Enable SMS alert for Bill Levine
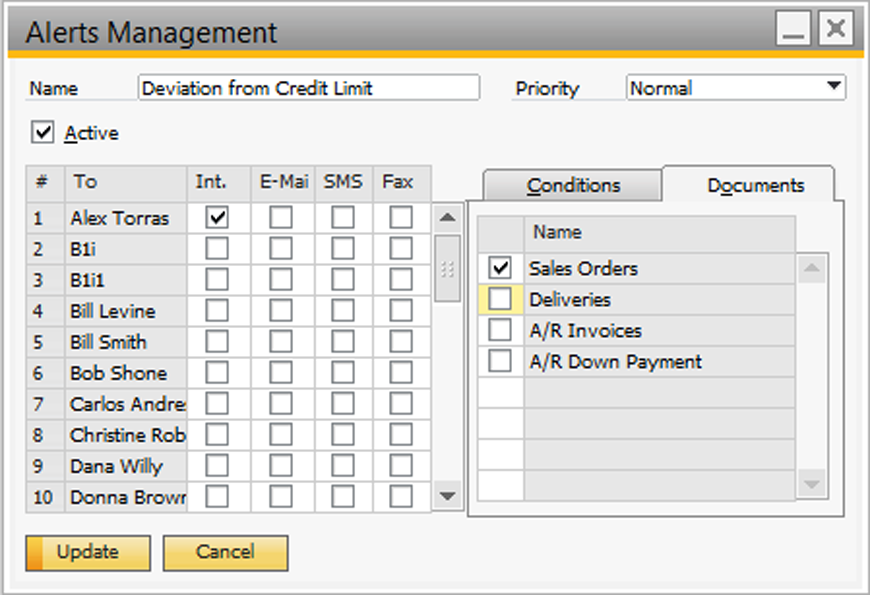The image size is (870, 595). pos(343,310)
